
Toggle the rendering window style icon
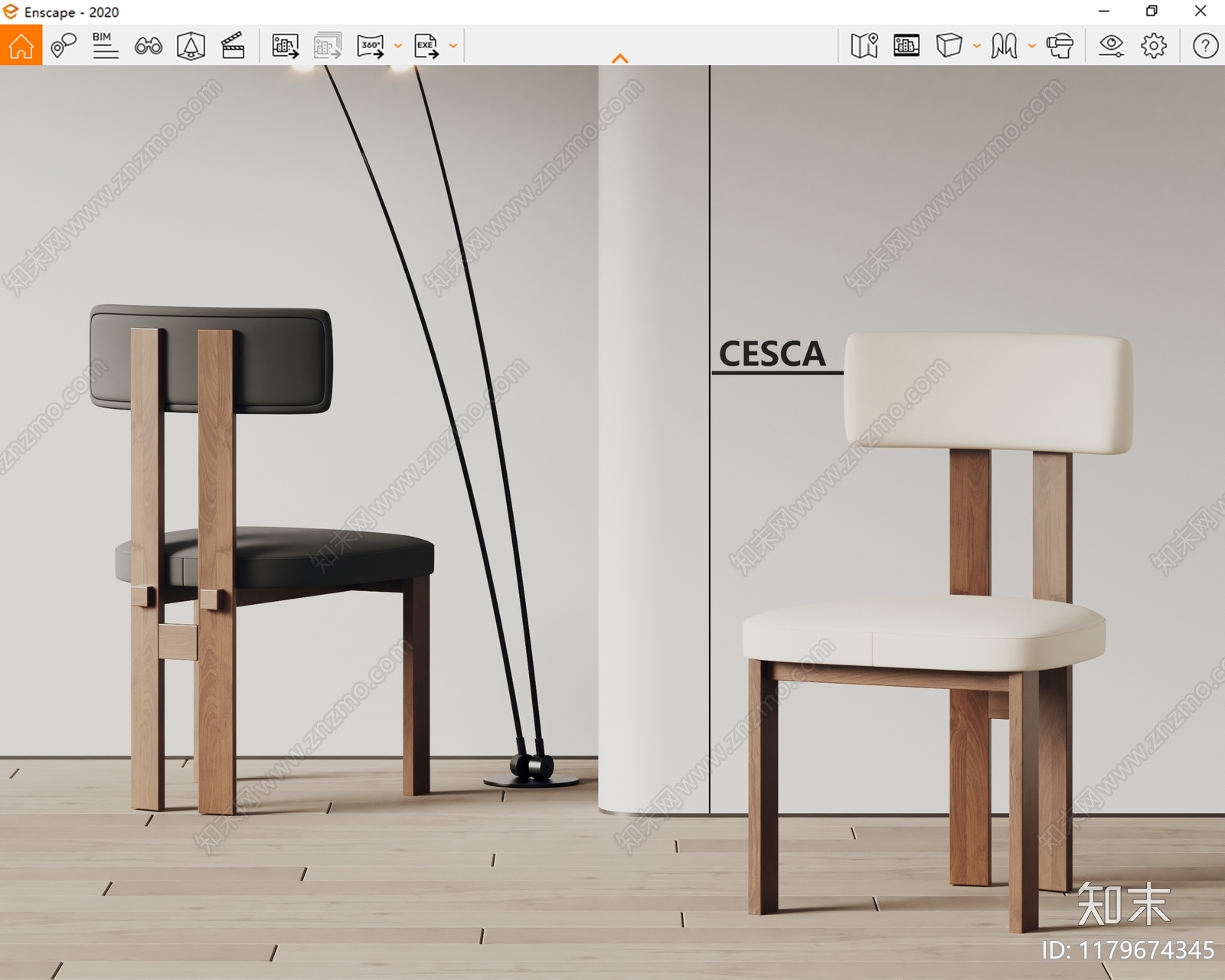906,46
